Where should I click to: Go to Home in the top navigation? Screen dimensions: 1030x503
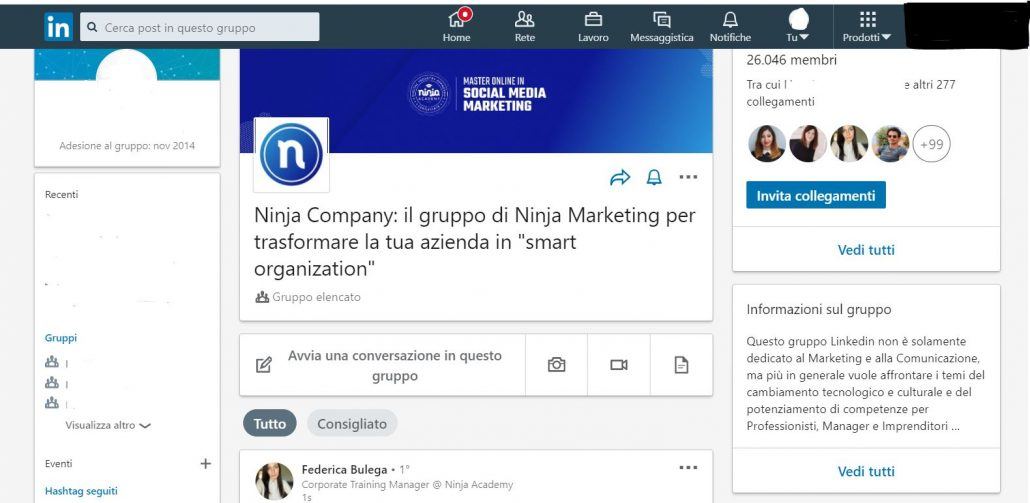click(457, 26)
